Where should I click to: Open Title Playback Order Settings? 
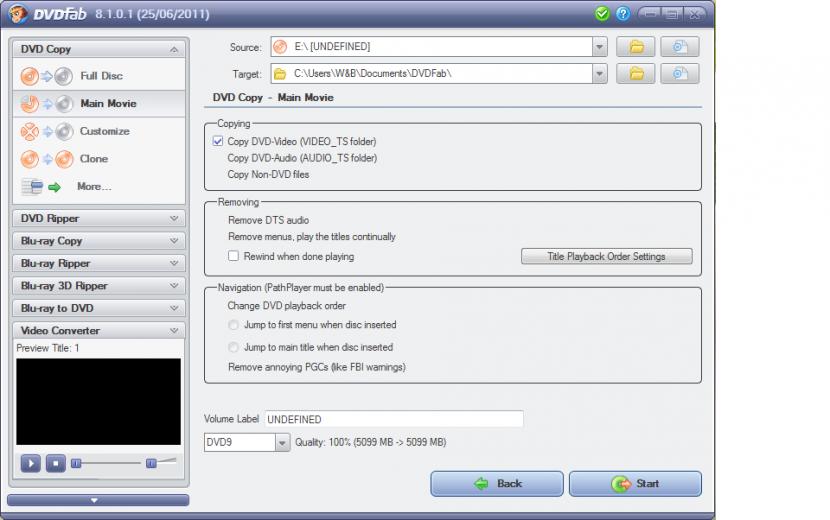(x=607, y=256)
